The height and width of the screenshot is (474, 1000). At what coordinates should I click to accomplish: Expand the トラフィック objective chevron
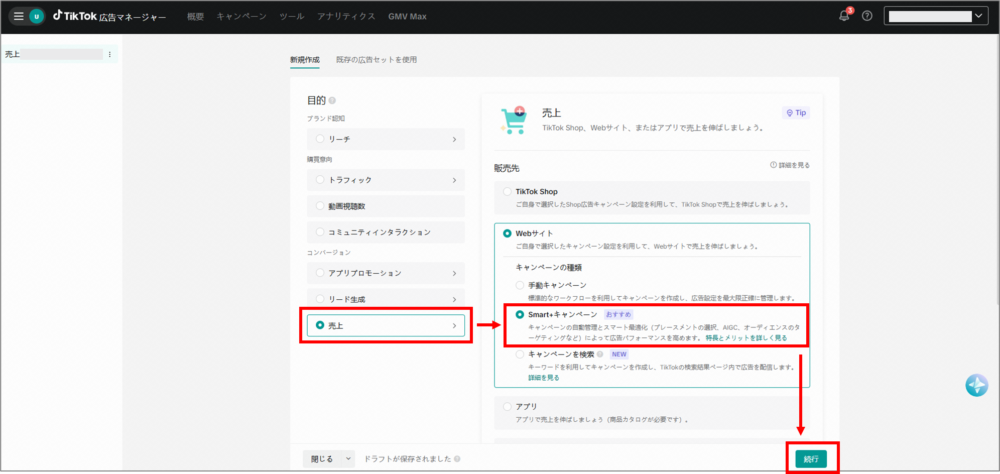pyautogui.click(x=454, y=180)
